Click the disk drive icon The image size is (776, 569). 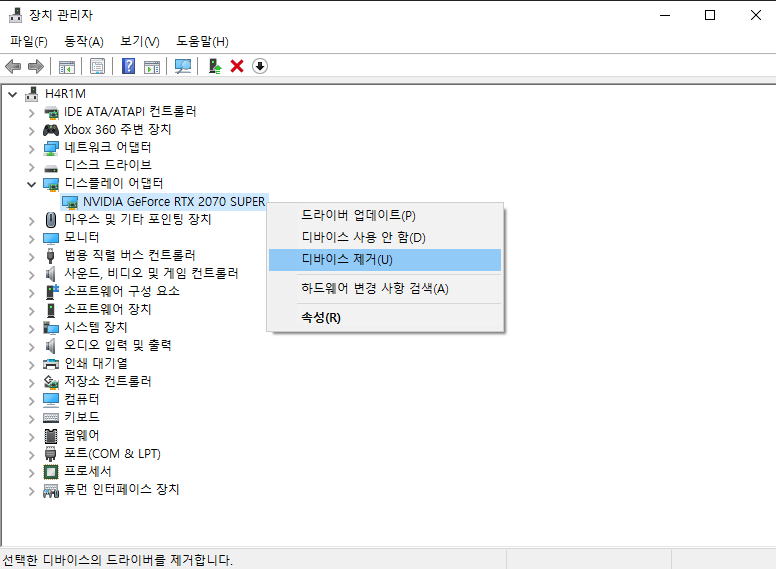click(x=51, y=168)
